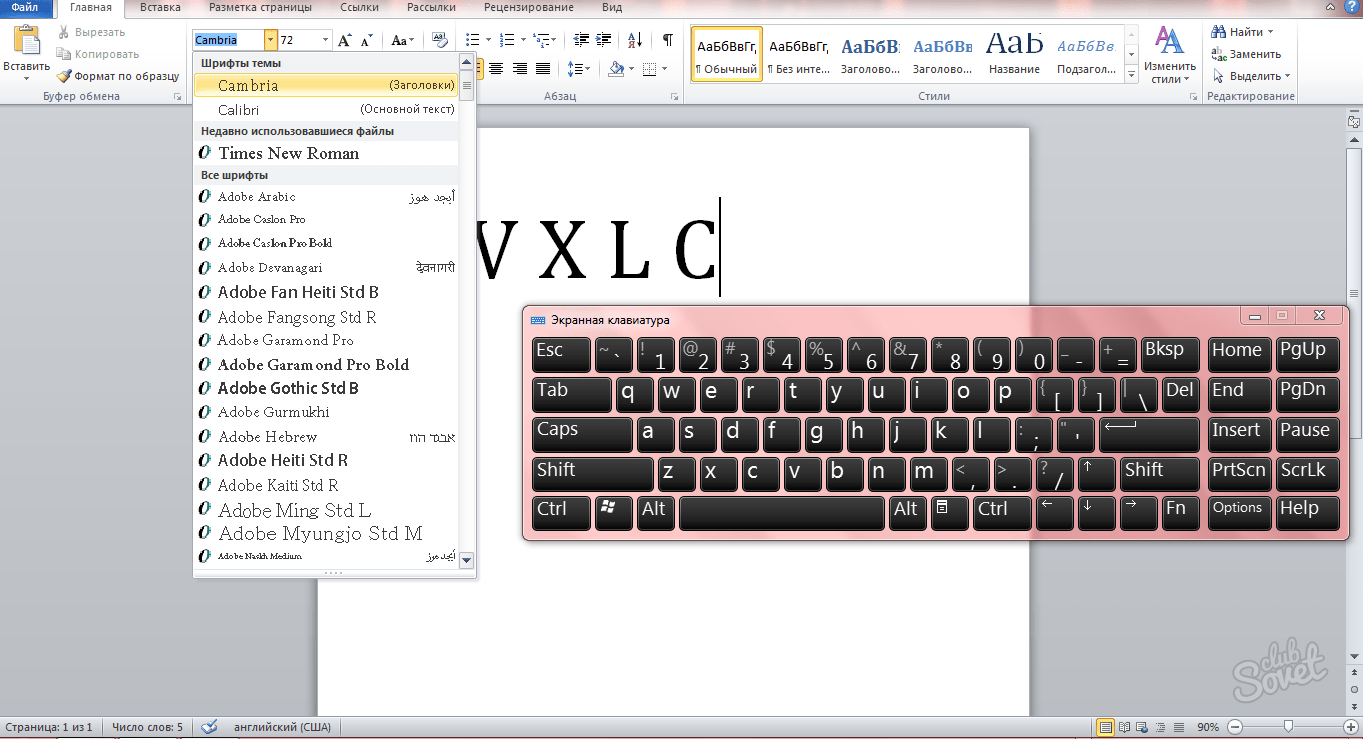Switch to Print Layout view in status bar
Viewport: 1363px width, 739px height.
1106,727
